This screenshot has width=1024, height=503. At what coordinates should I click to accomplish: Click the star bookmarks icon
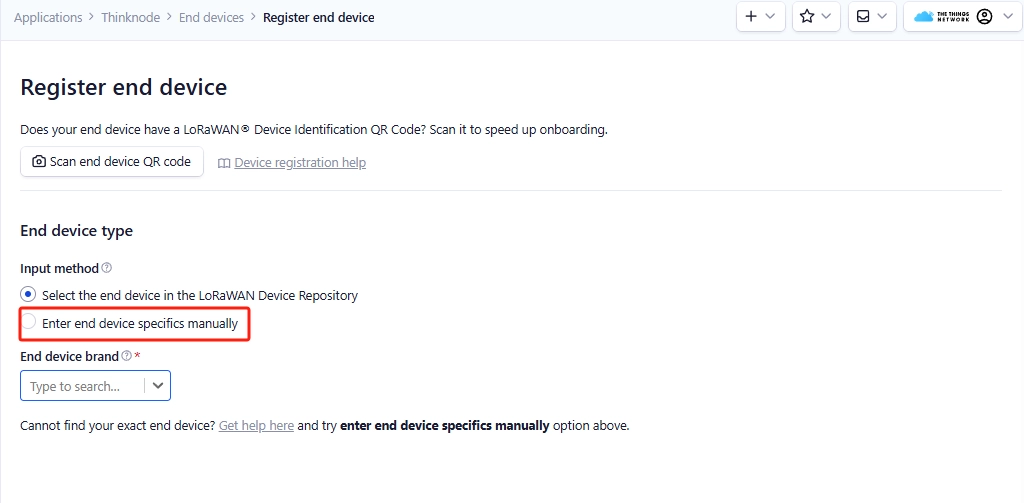tap(807, 17)
